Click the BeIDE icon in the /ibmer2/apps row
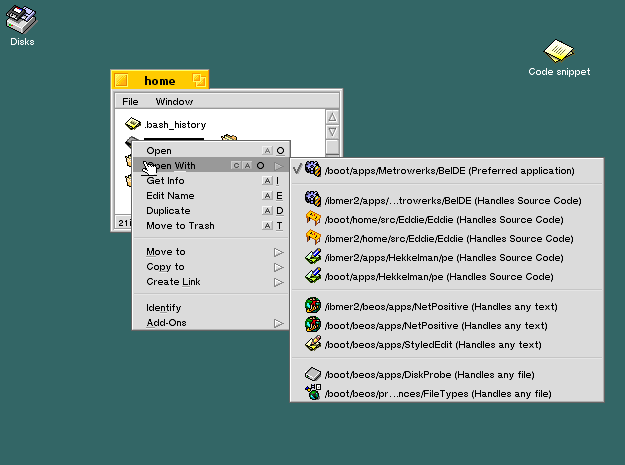 pyautogui.click(x=313, y=199)
